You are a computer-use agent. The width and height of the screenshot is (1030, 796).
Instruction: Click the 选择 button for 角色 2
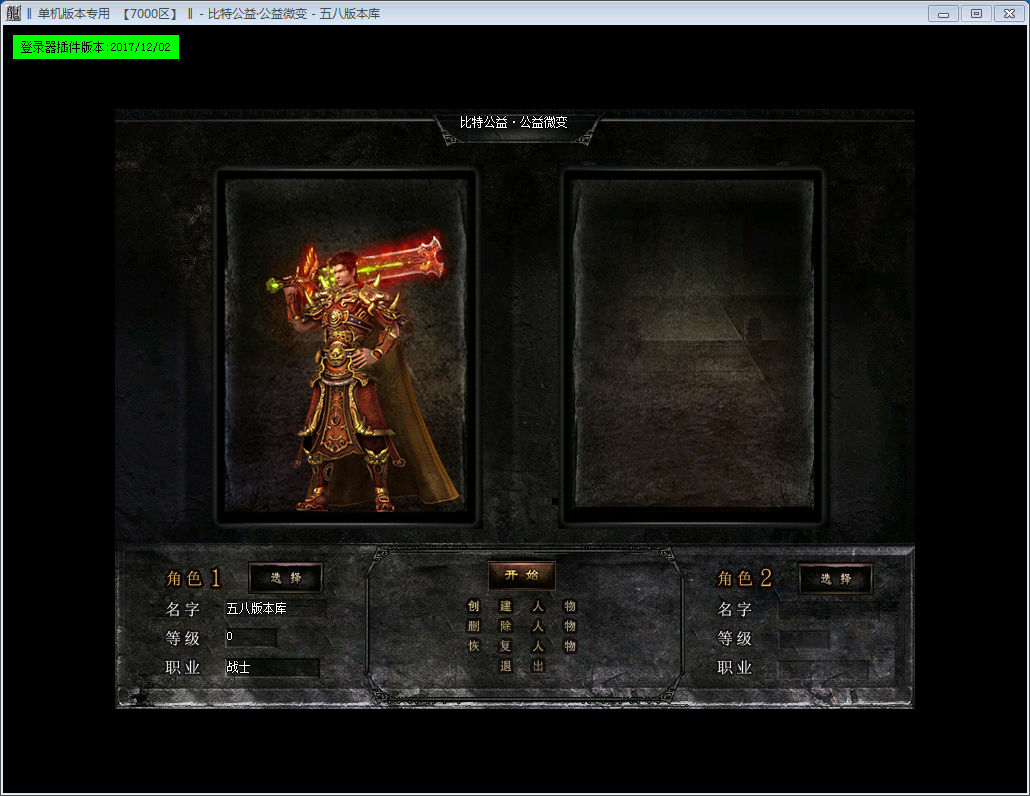(x=836, y=579)
